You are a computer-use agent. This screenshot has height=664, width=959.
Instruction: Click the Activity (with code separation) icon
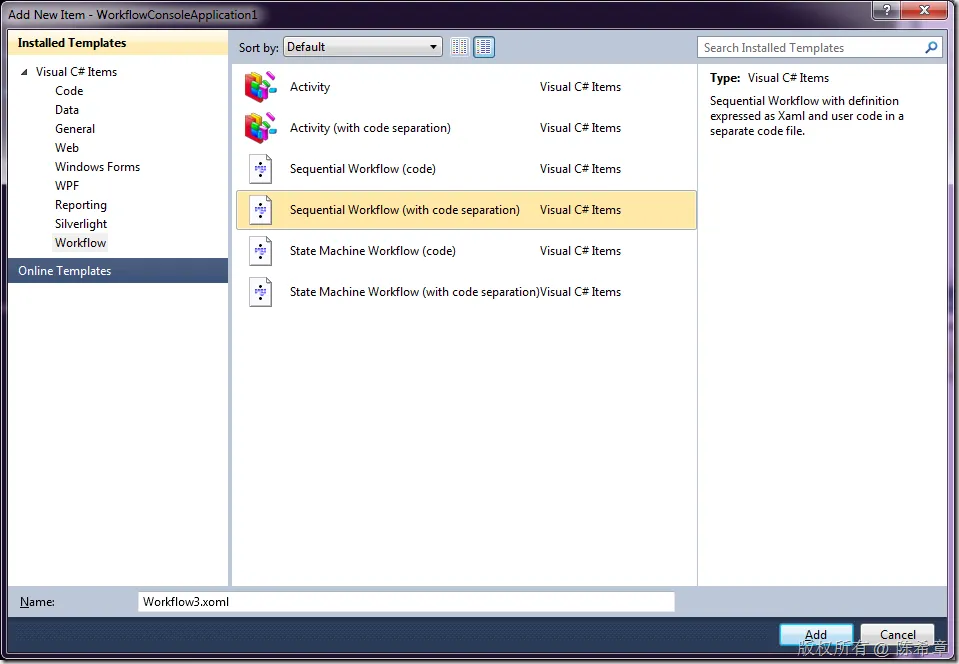tap(261, 128)
